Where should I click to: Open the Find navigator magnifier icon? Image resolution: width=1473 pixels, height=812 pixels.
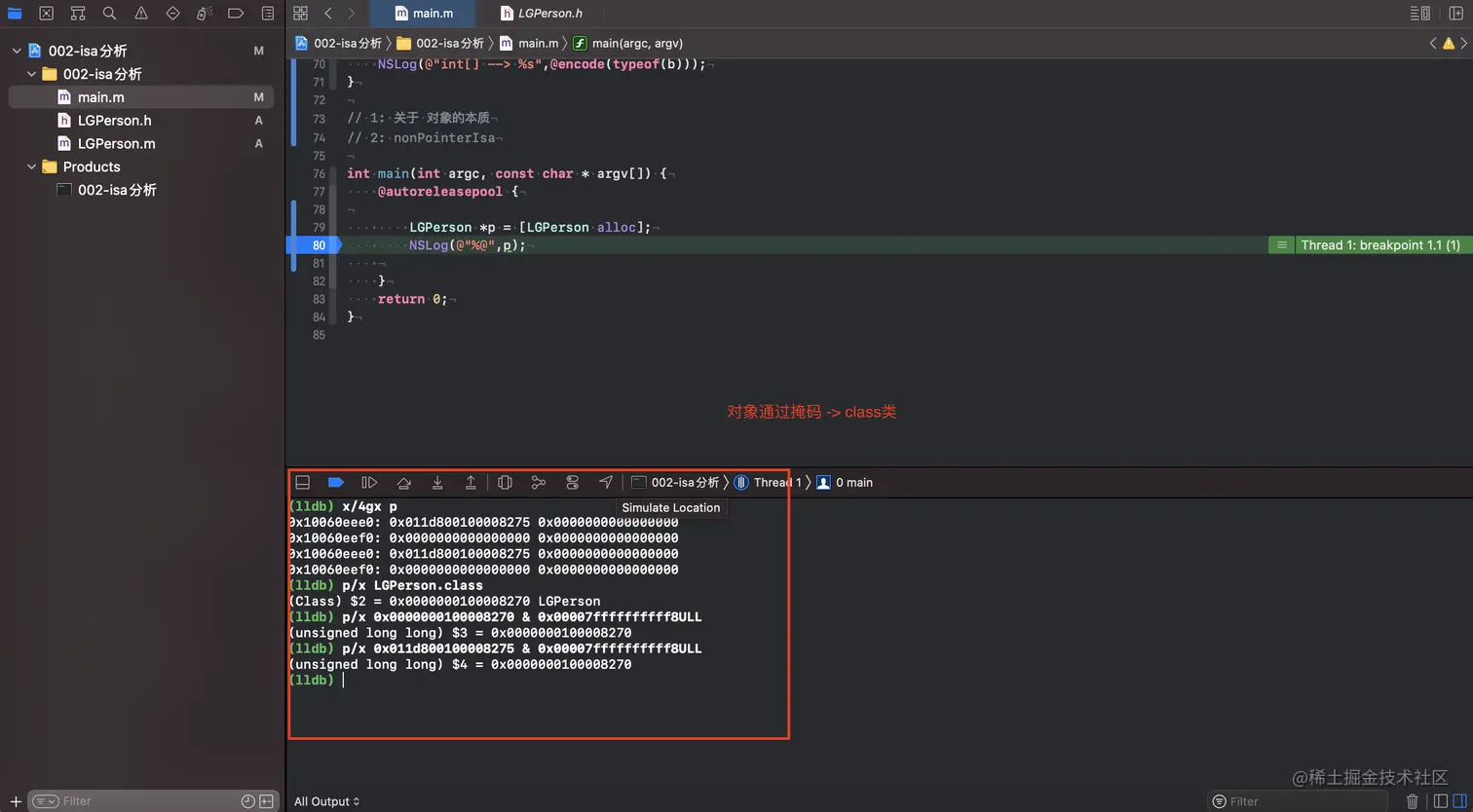109,14
